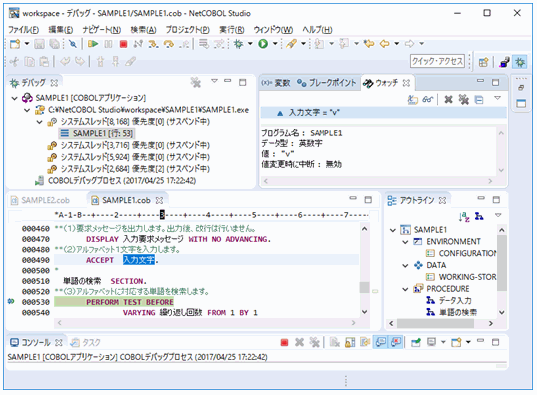Viewport: 537px width, 395px height.
Task: Collapse the DATA node in the Outline
Action: click(x=405, y=266)
